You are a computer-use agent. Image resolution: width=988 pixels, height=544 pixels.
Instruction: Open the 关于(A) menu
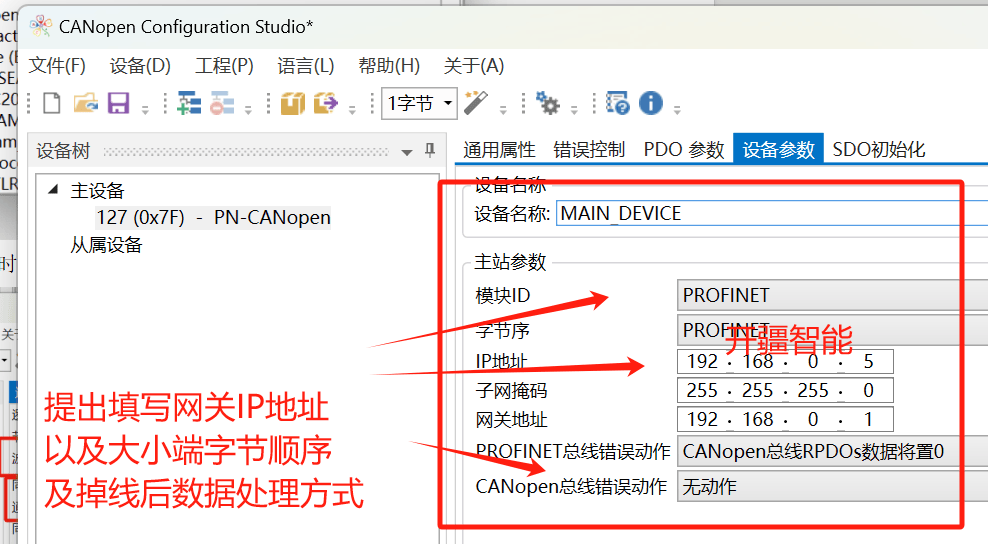(474, 66)
